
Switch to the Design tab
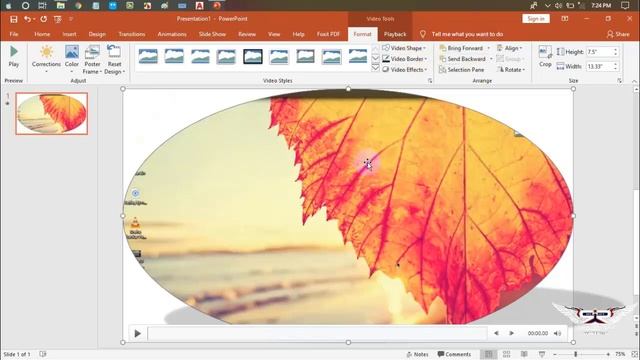[97, 34]
